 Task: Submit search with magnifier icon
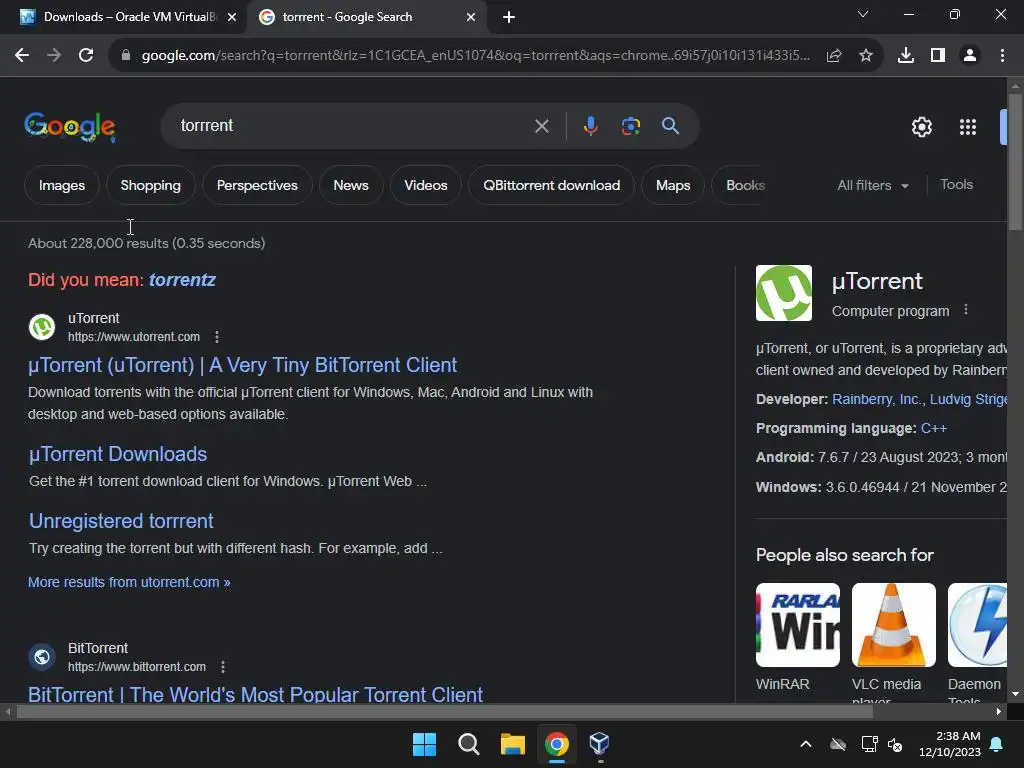point(670,125)
